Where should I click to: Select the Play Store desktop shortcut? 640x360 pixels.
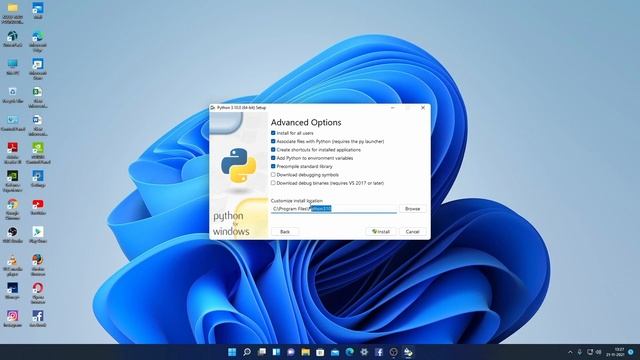tap(38, 235)
